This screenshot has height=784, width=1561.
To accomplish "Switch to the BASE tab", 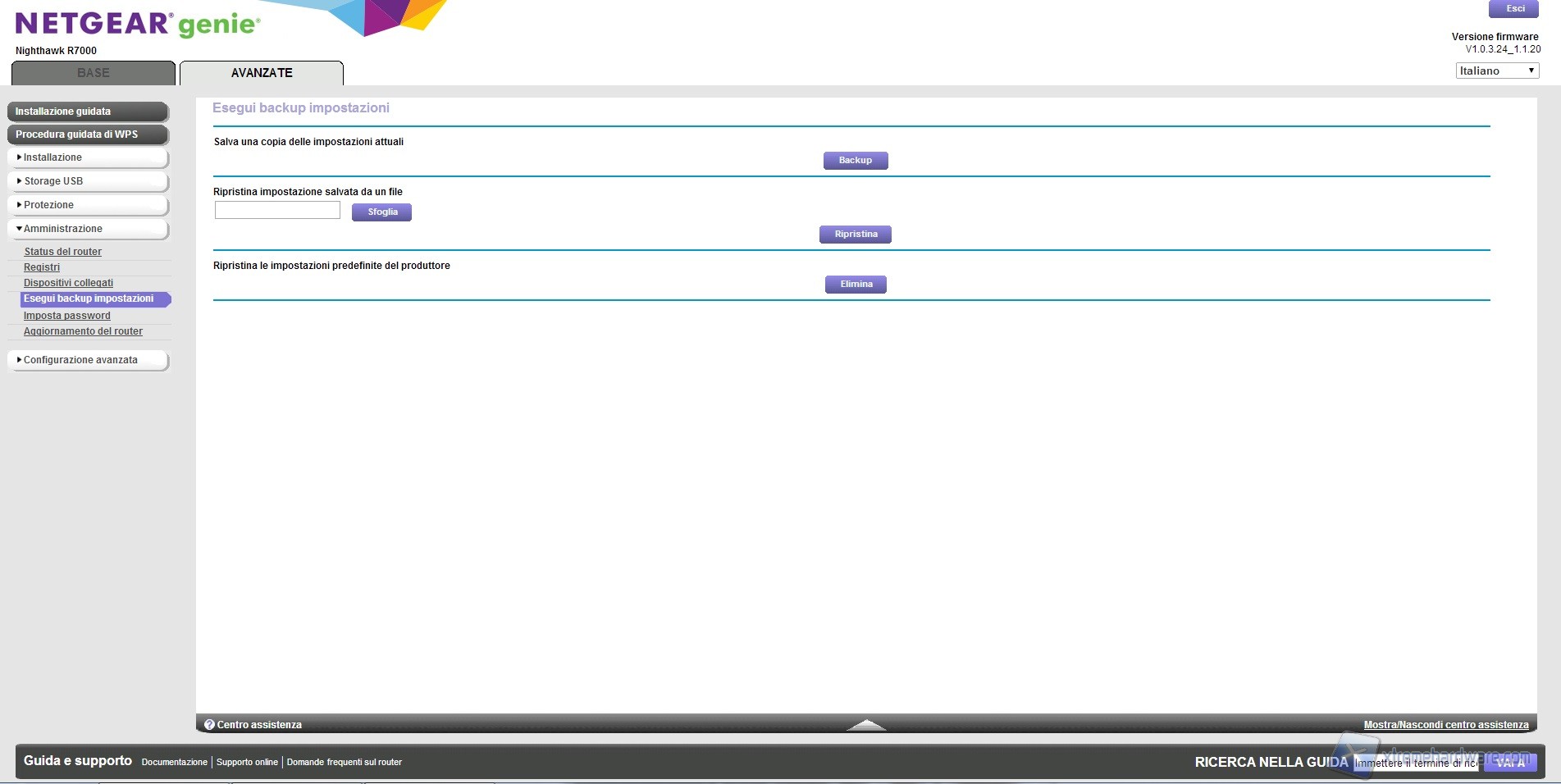I will [94, 73].
